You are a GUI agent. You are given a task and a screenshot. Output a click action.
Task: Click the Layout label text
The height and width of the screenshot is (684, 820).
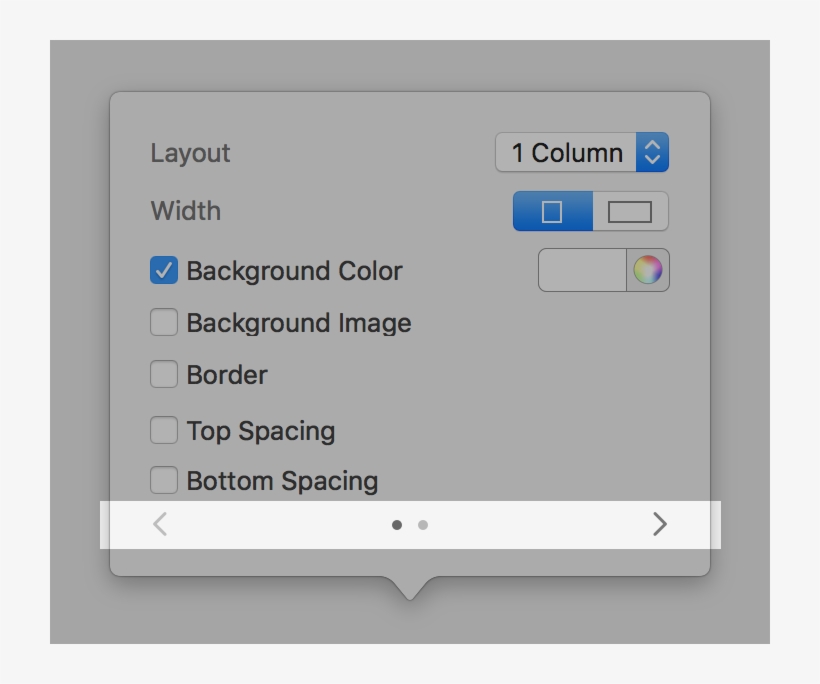click(x=190, y=153)
